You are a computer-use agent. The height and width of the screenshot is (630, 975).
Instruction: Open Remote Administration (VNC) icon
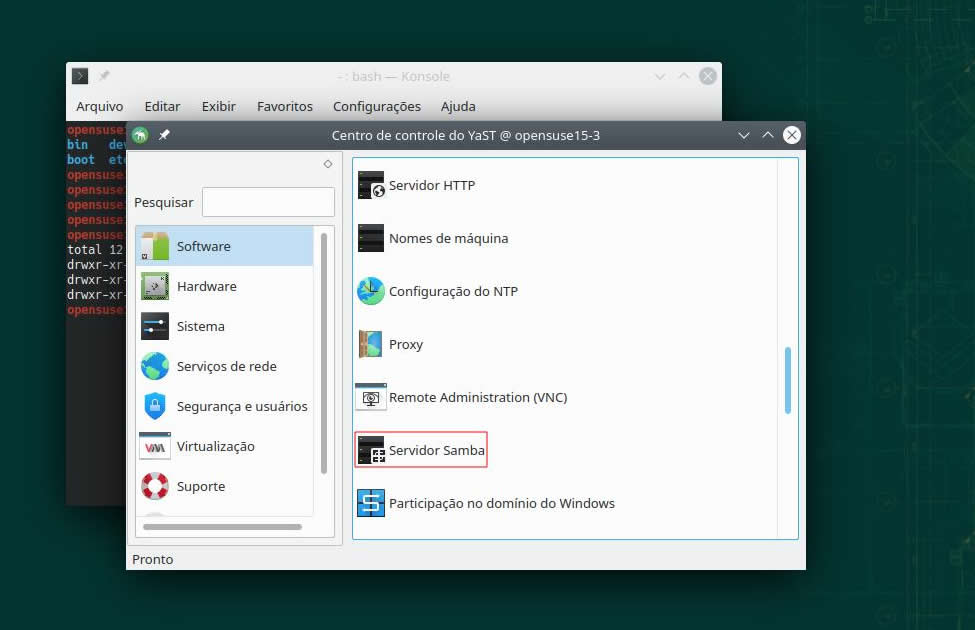pyautogui.click(x=371, y=397)
